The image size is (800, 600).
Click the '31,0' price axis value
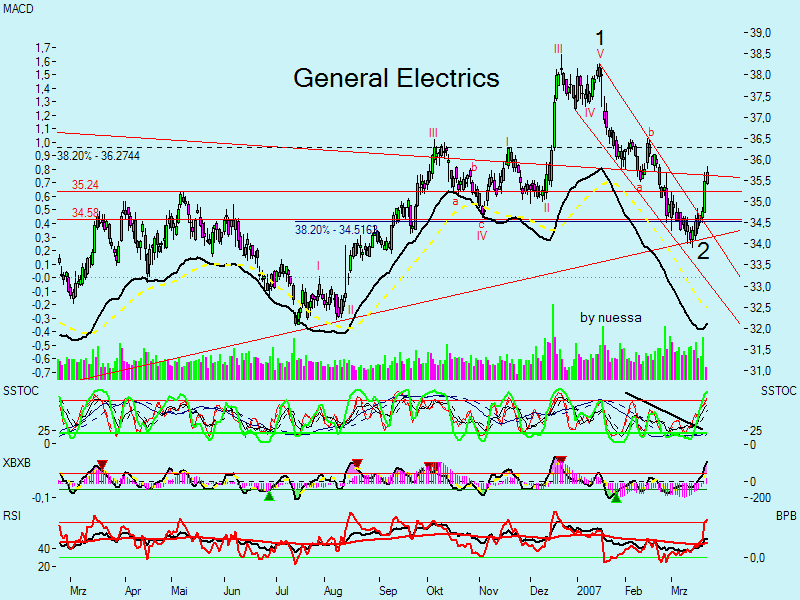pyautogui.click(x=760, y=371)
